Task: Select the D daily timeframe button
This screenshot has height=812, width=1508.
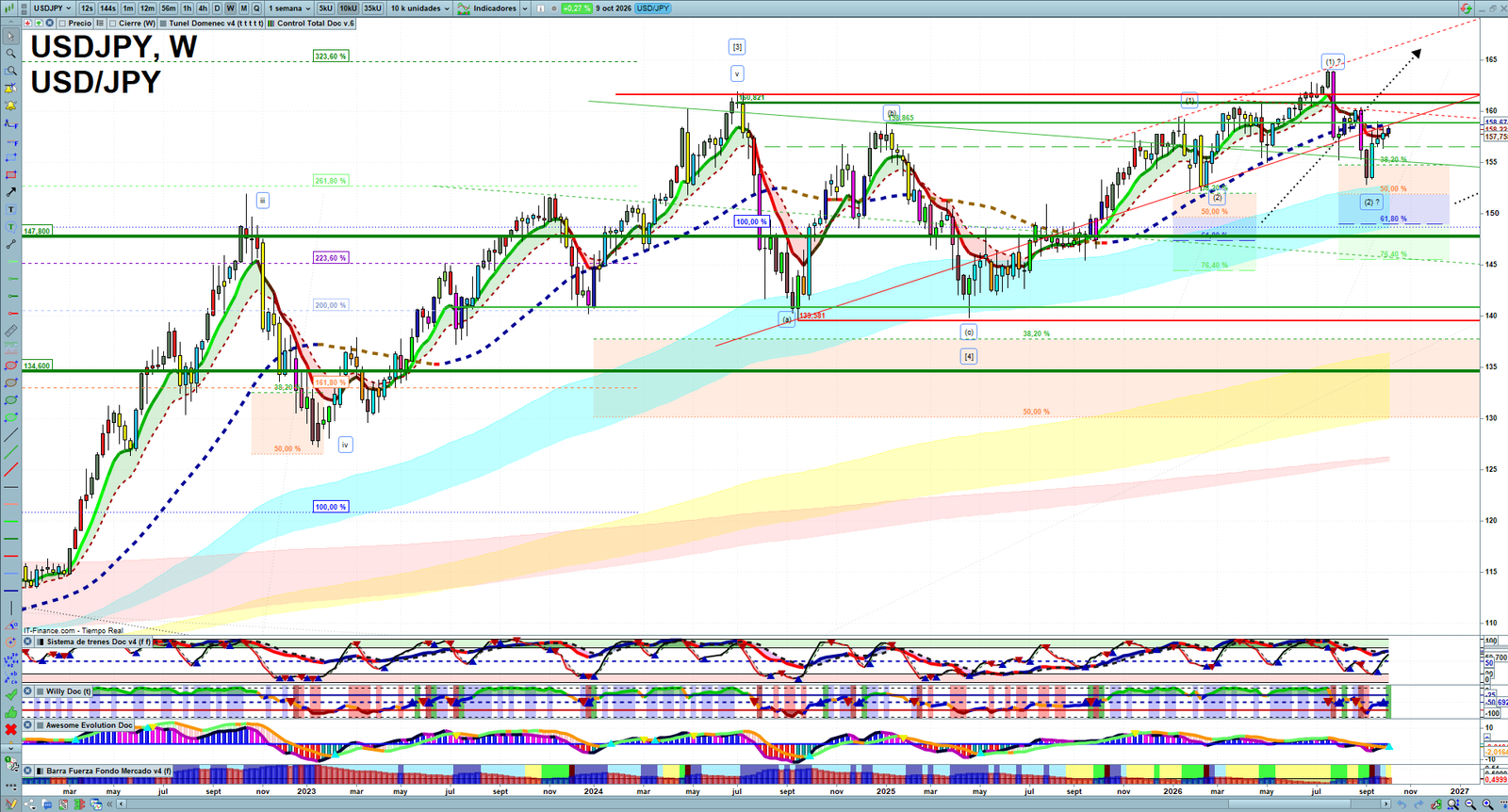Action: coord(217,8)
